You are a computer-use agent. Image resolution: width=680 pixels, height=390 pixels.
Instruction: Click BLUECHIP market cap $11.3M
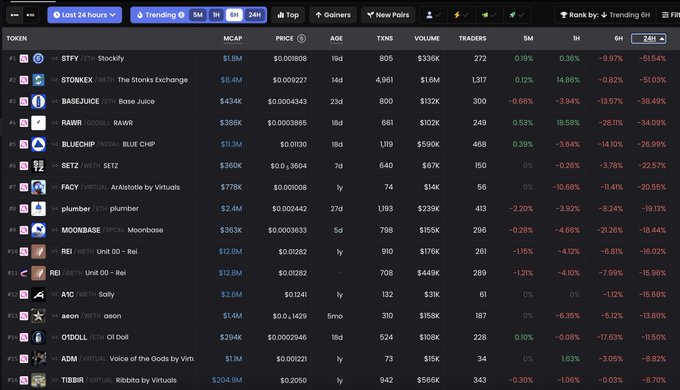[232, 144]
